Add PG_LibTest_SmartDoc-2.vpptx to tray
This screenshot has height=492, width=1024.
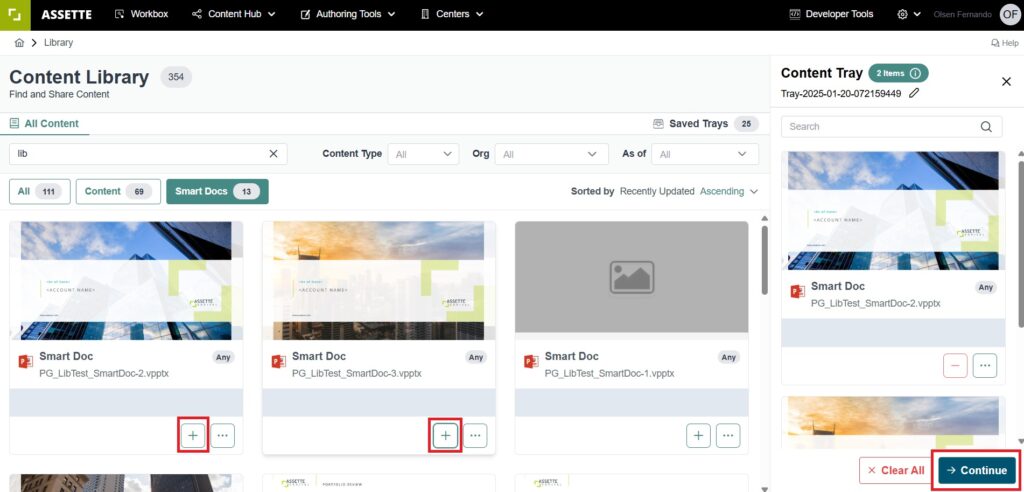coord(193,435)
